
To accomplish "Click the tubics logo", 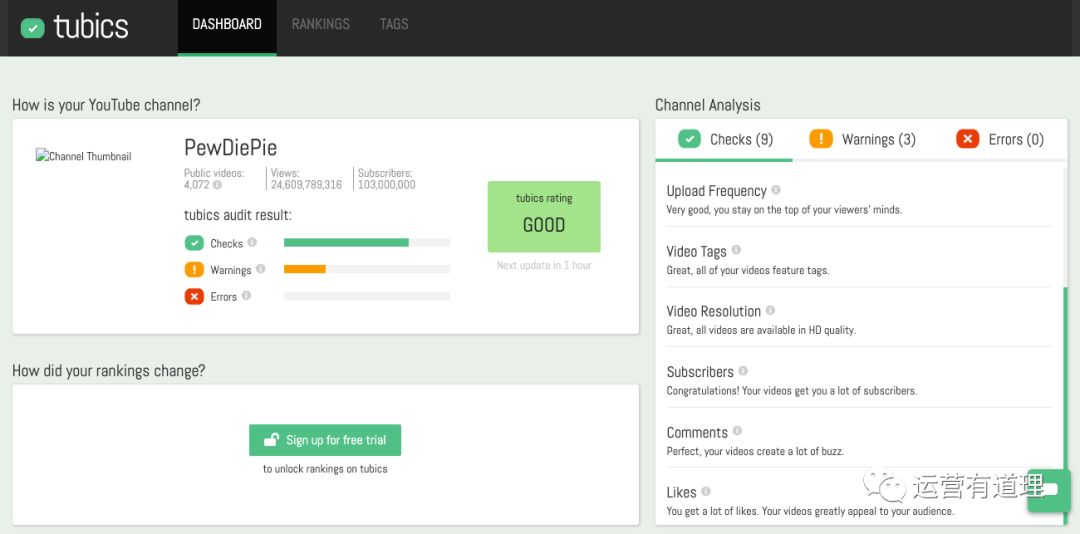I will 74,28.
